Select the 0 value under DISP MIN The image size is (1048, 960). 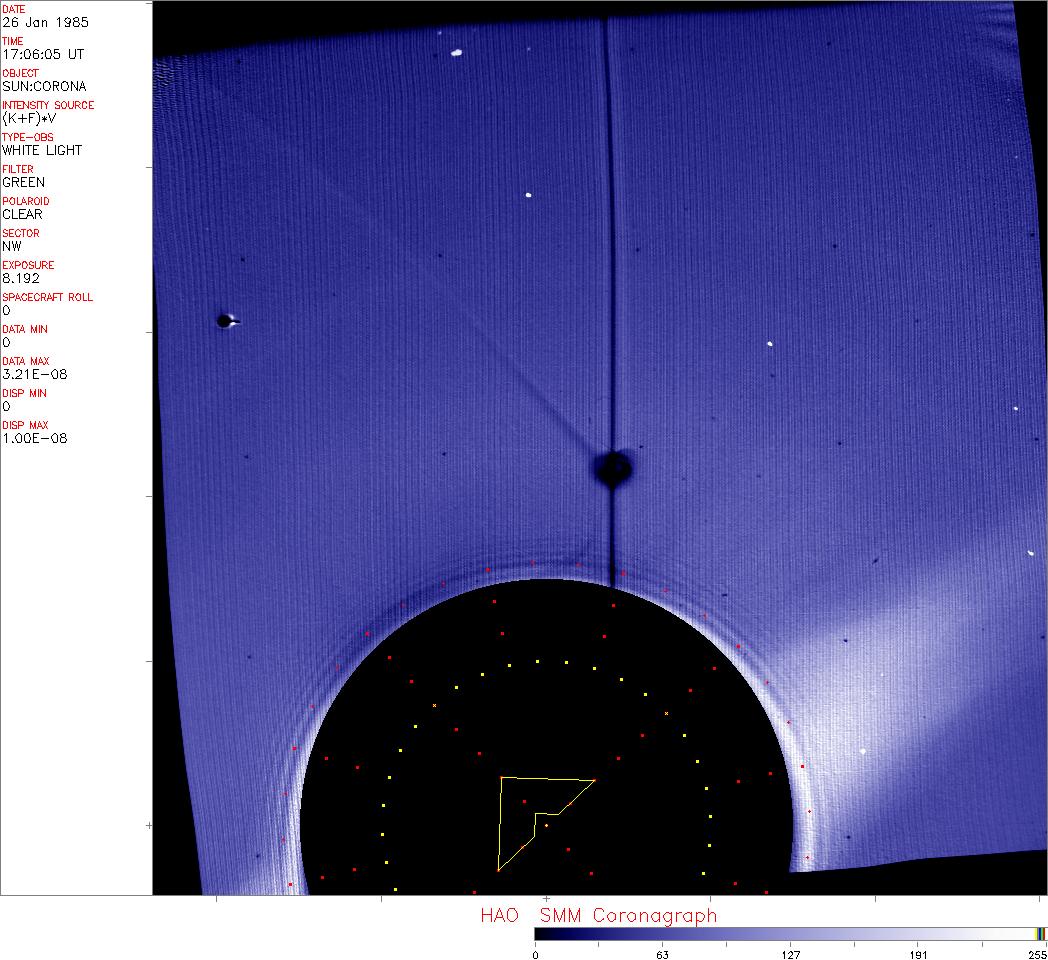point(6,407)
